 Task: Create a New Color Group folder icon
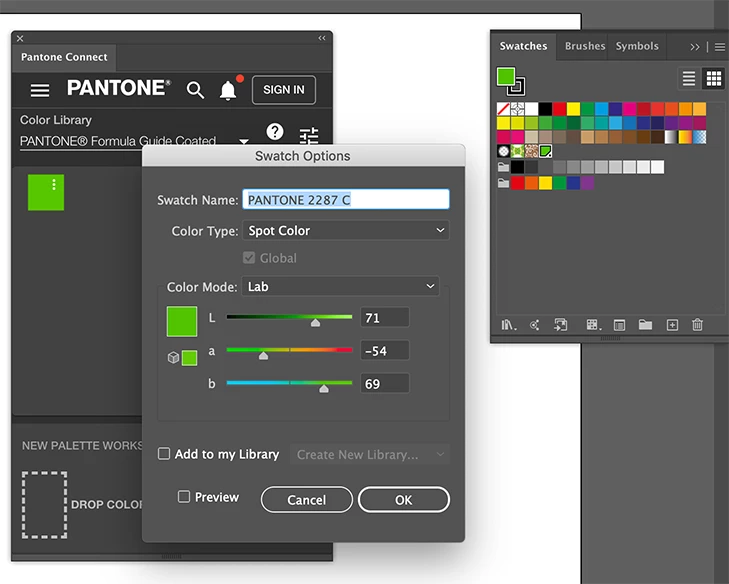point(645,325)
